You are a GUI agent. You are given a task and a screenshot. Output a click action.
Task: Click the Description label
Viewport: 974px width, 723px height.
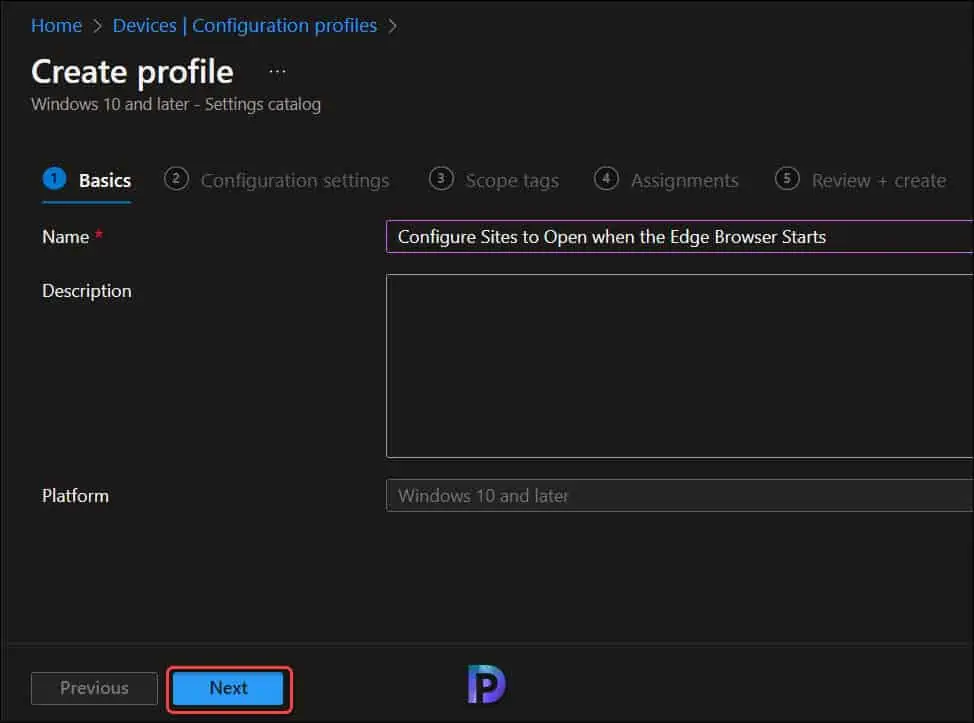[87, 291]
